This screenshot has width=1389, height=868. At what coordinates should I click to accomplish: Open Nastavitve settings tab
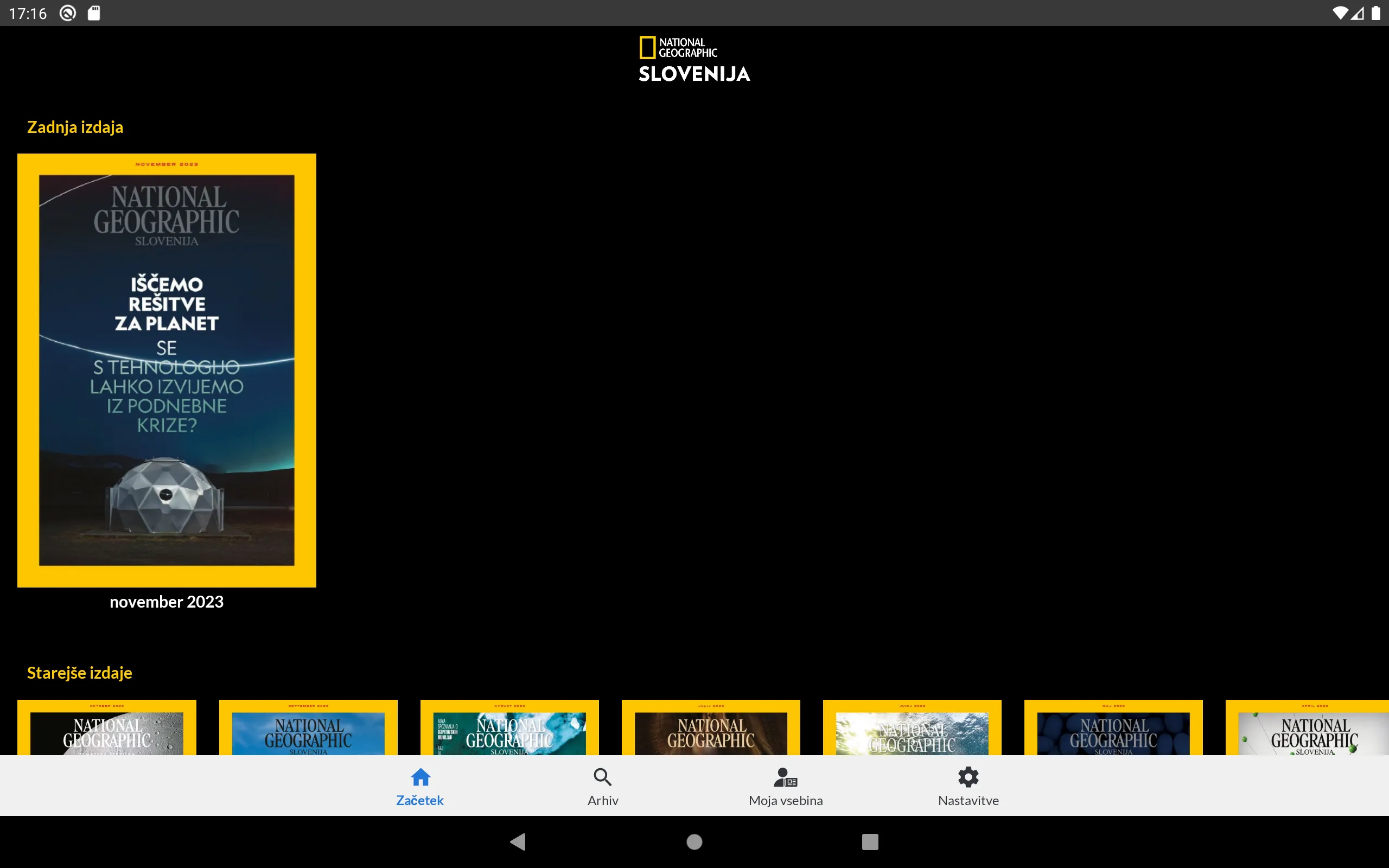(x=969, y=787)
